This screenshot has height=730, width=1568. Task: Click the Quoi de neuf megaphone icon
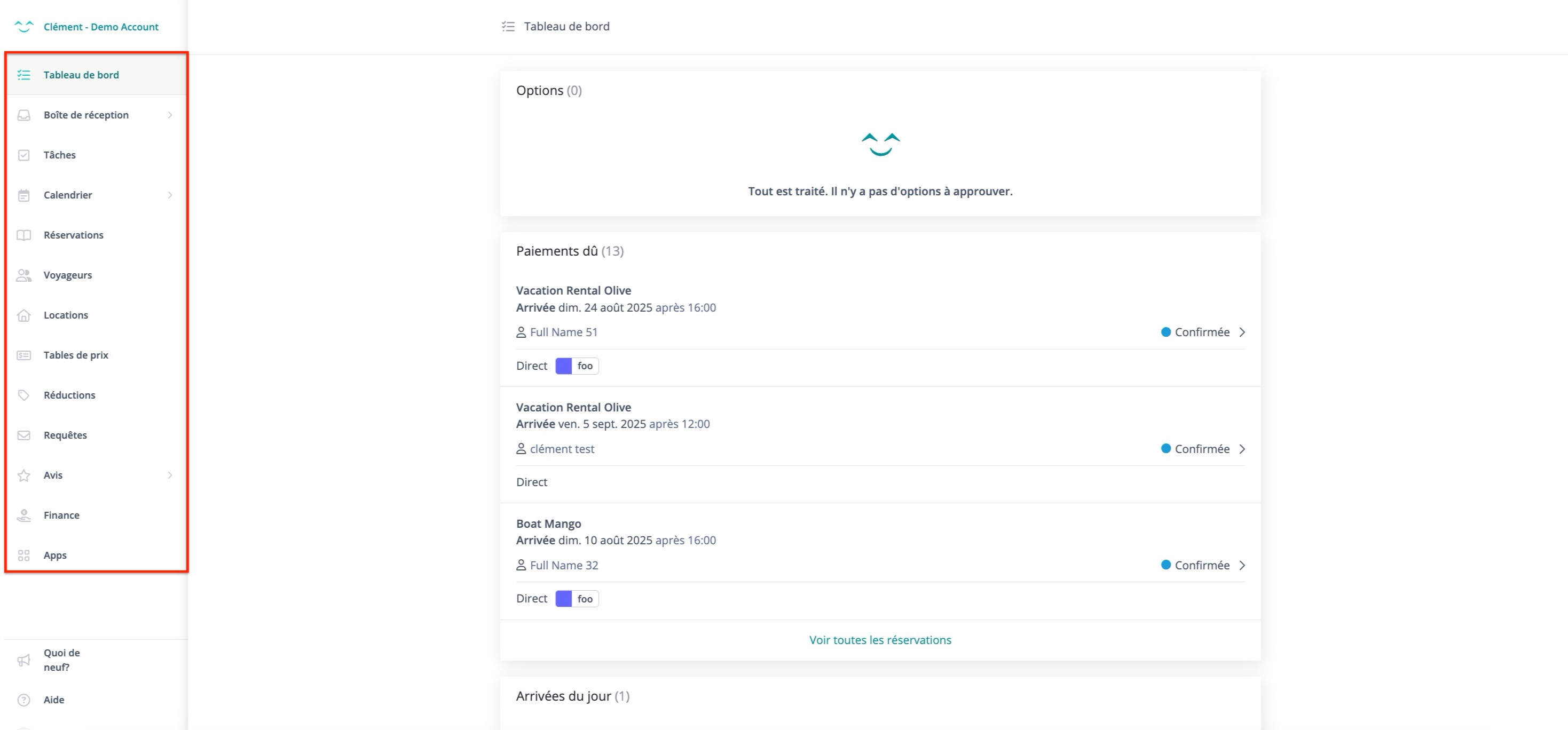click(23, 660)
